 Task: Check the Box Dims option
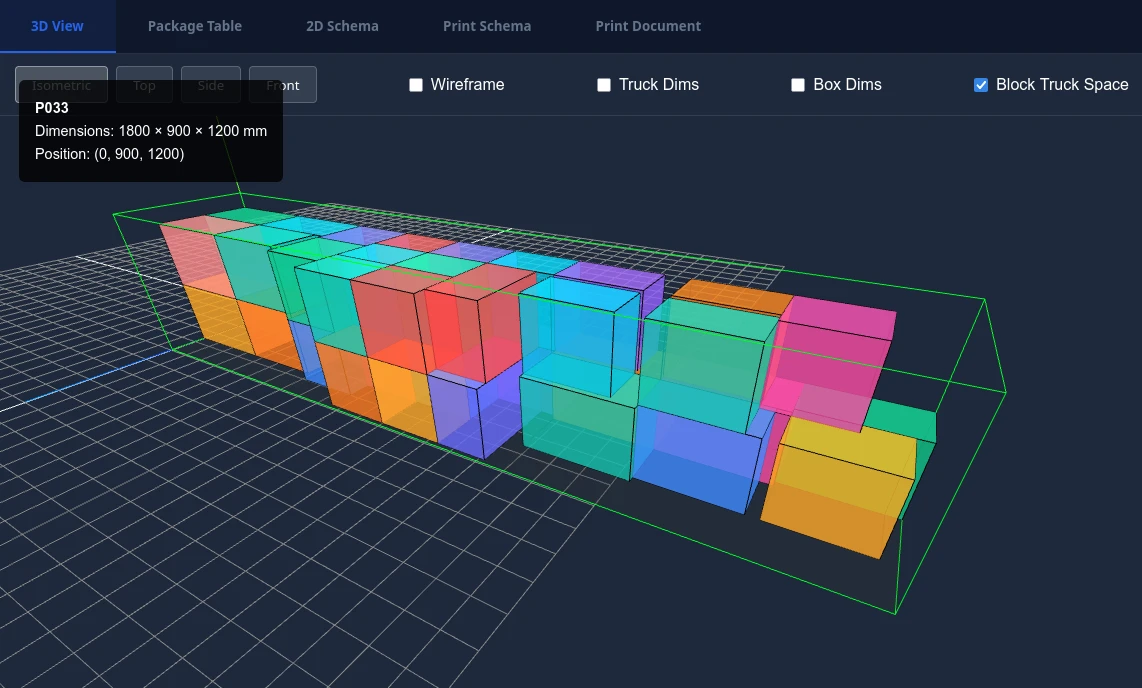(x=798, y=85)
